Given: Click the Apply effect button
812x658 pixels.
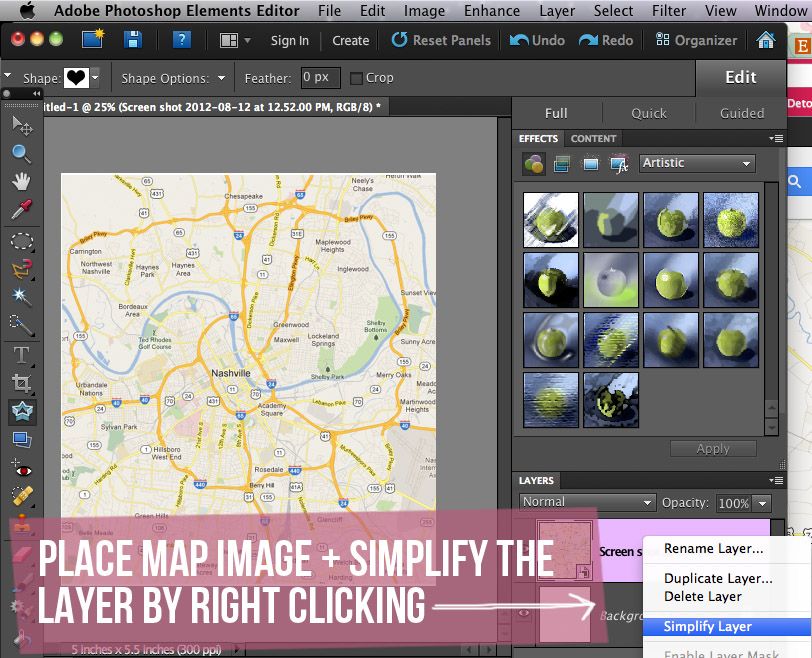Looking at the screenshot, I should [713, 448].
